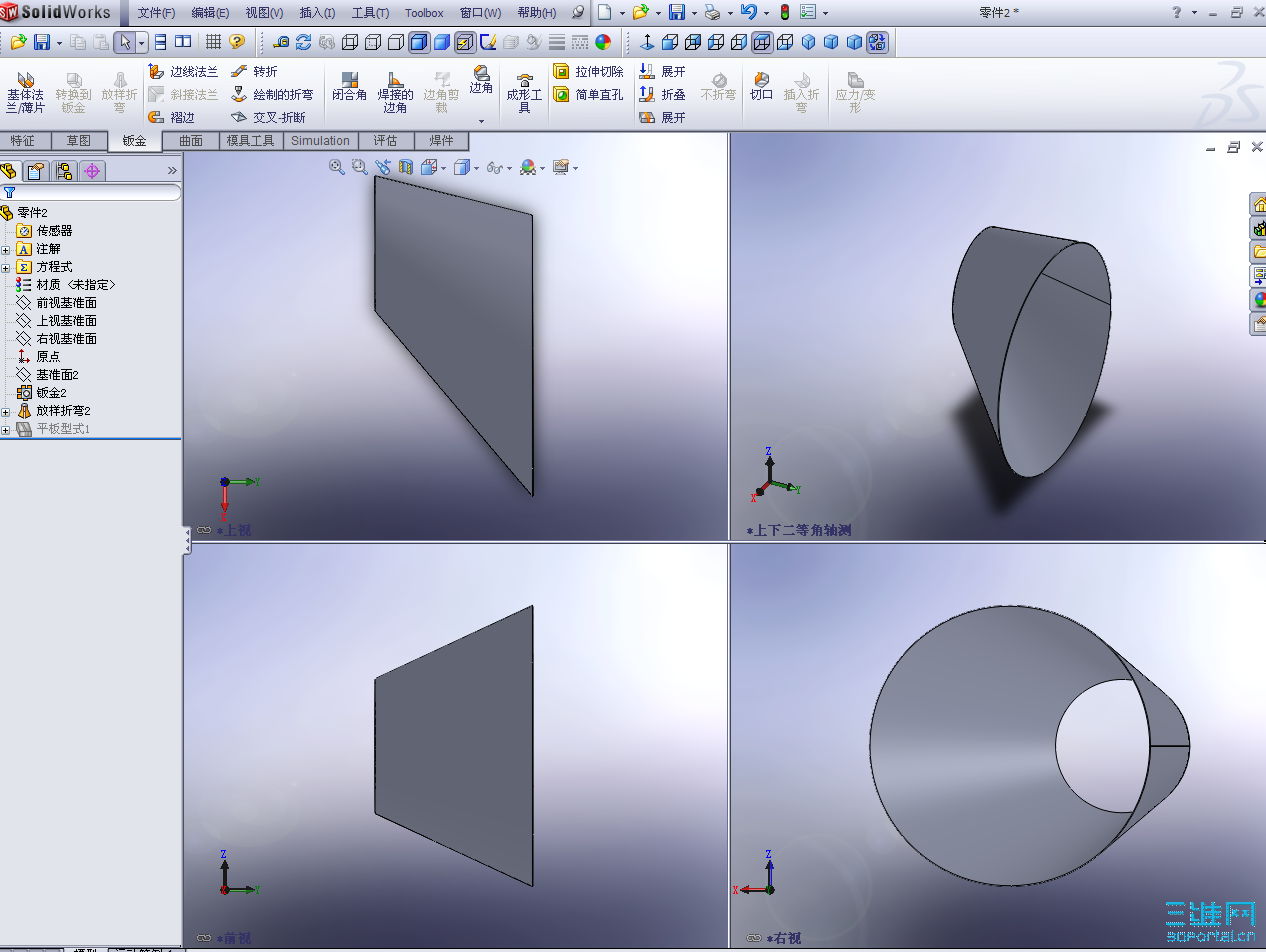
Task: Open the DimXpertManager panel tab
Action: click(x=92, y=171)
